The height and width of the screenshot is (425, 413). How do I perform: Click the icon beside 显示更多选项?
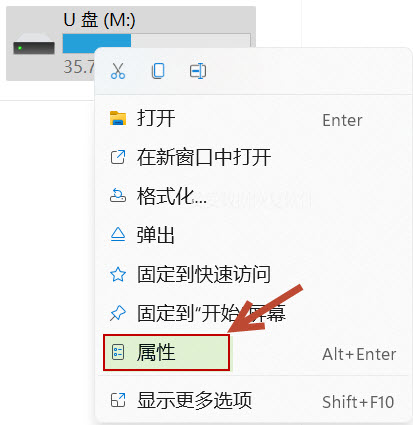point(118,400)
